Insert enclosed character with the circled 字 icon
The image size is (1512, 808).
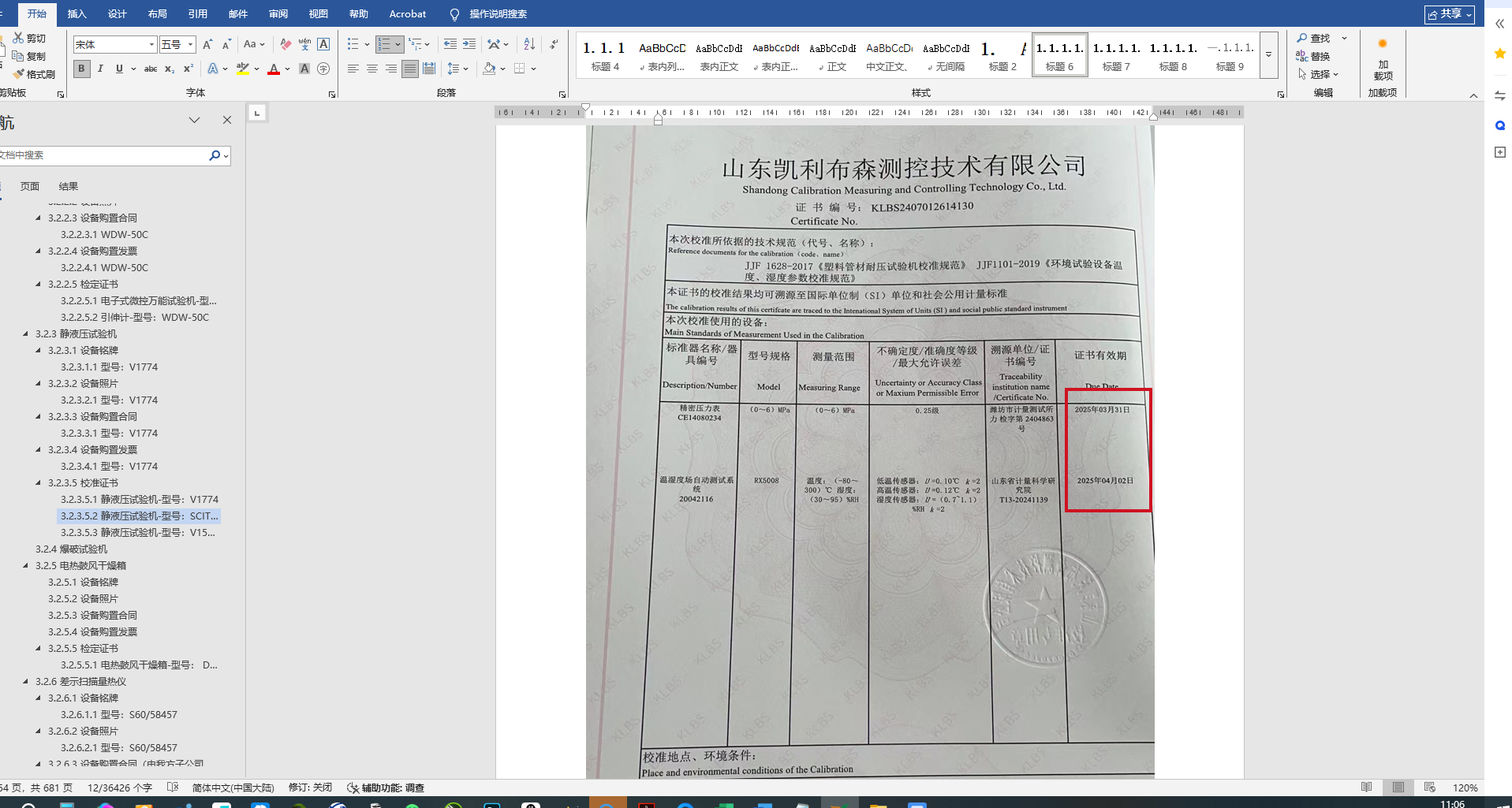tap(323, 69)
